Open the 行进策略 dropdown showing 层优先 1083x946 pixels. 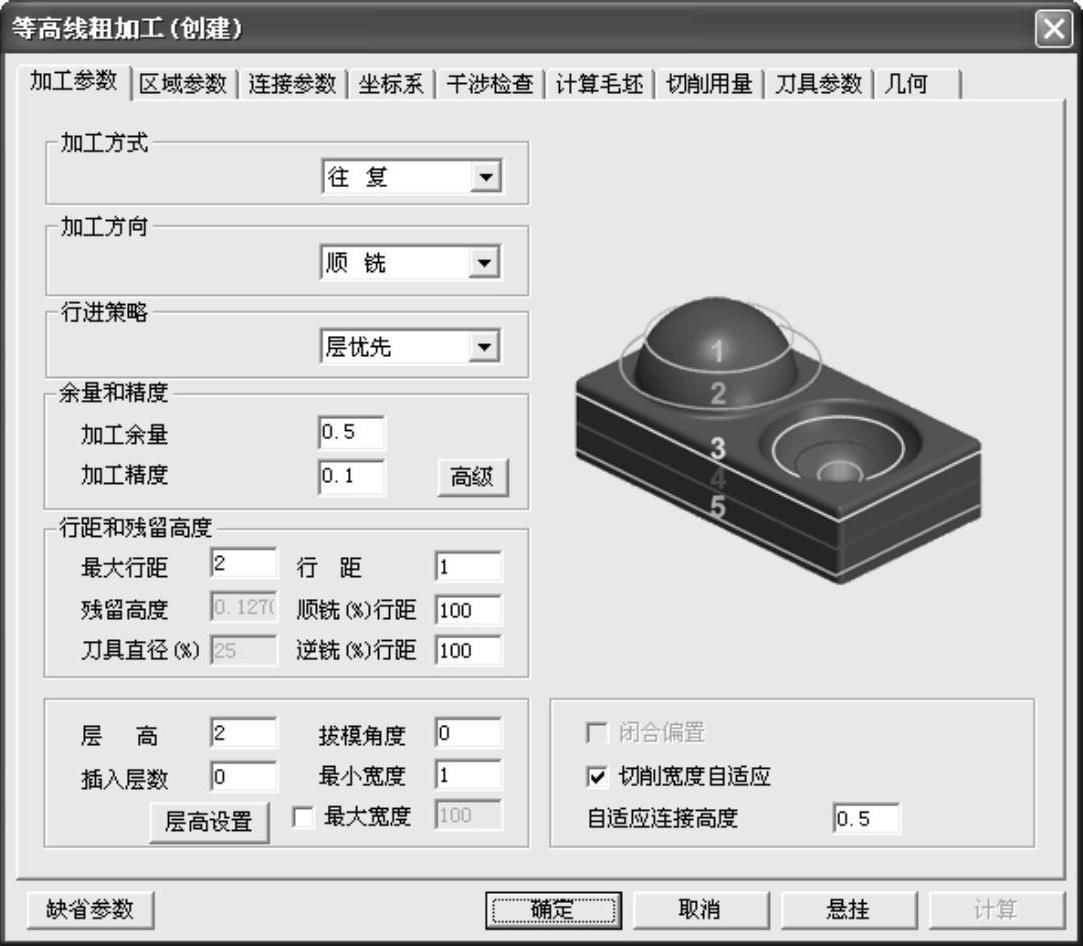click(485, 347)
